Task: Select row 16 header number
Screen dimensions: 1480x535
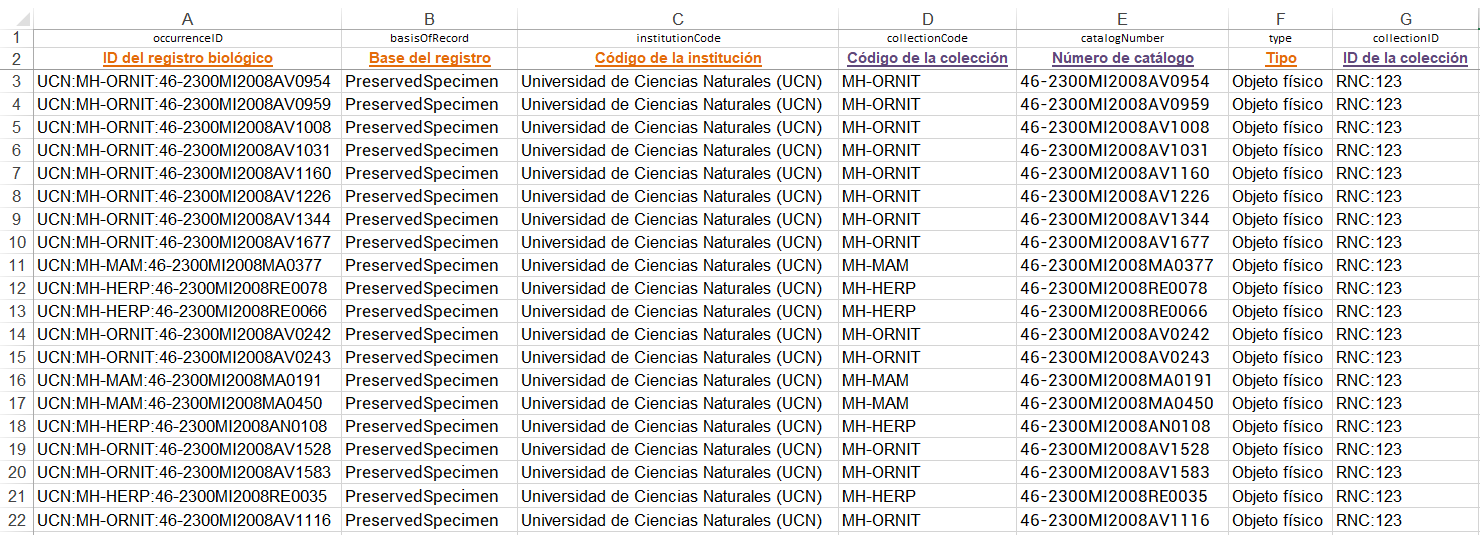Action: 17,380
